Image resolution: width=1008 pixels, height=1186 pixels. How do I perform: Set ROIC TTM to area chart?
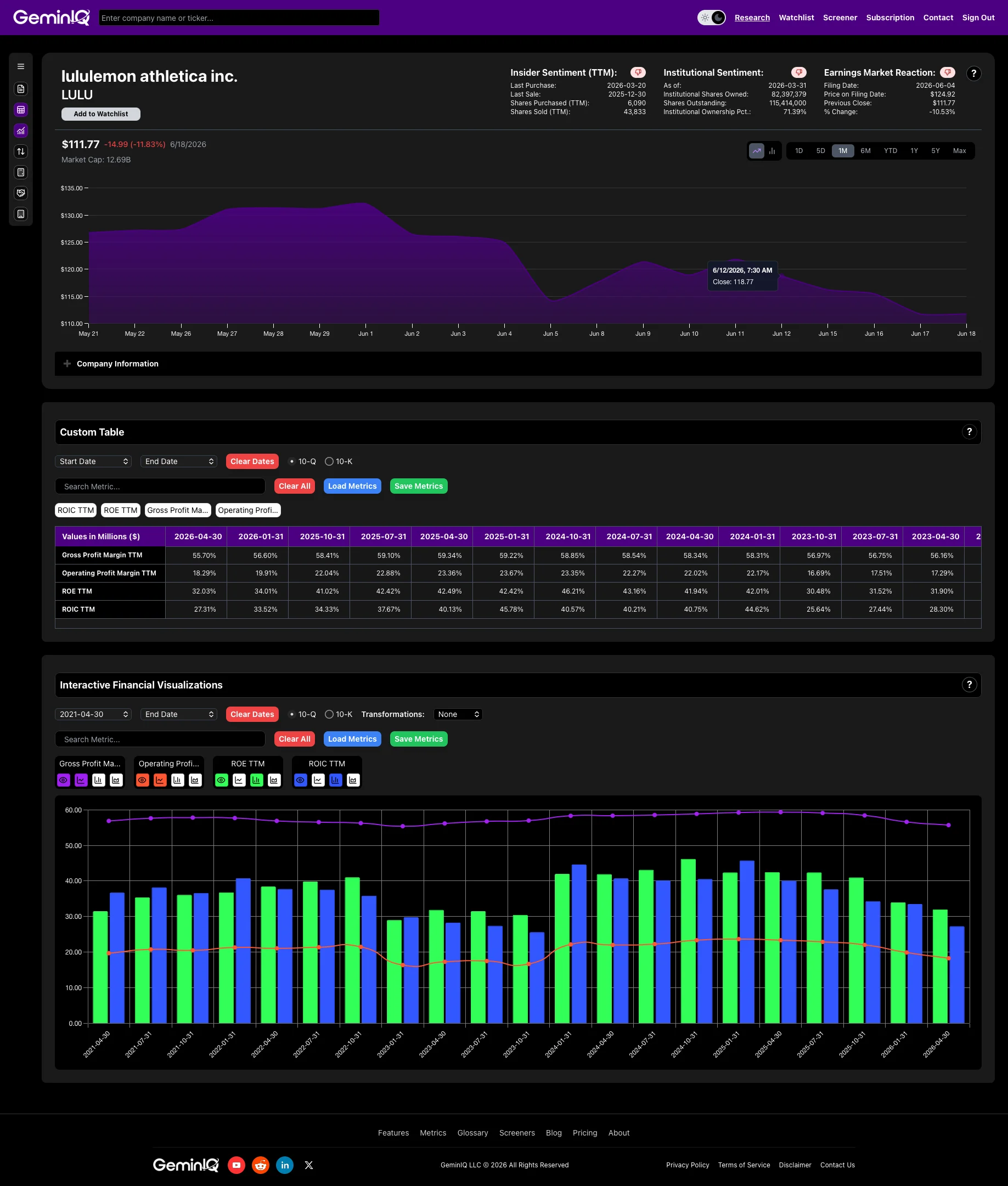(x=354, y=780)
